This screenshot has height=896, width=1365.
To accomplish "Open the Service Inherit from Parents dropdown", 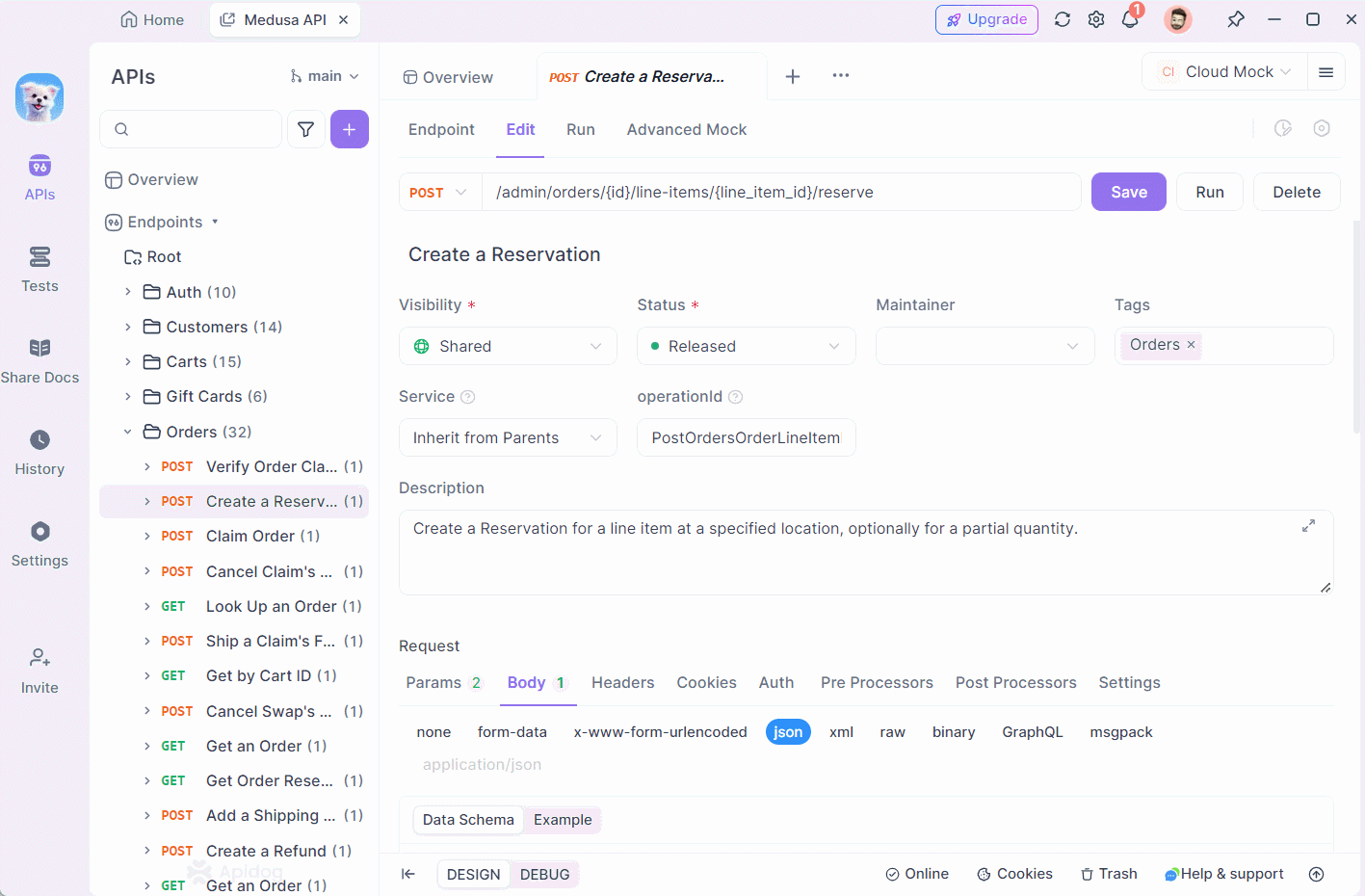I will [x=508, y=437].
